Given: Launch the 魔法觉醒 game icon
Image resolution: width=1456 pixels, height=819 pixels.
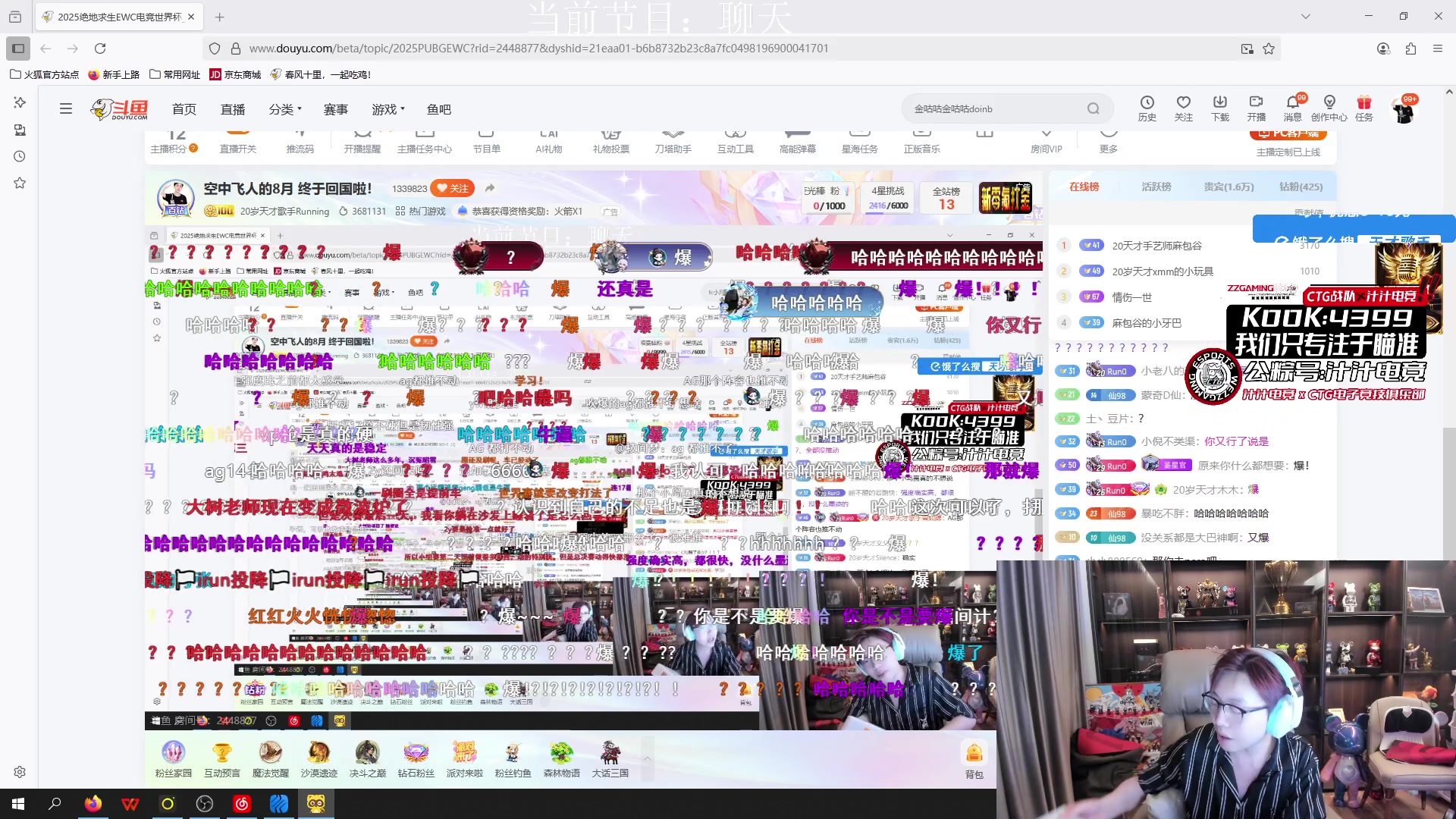Looking at the screenshot, I should [271, 759].
